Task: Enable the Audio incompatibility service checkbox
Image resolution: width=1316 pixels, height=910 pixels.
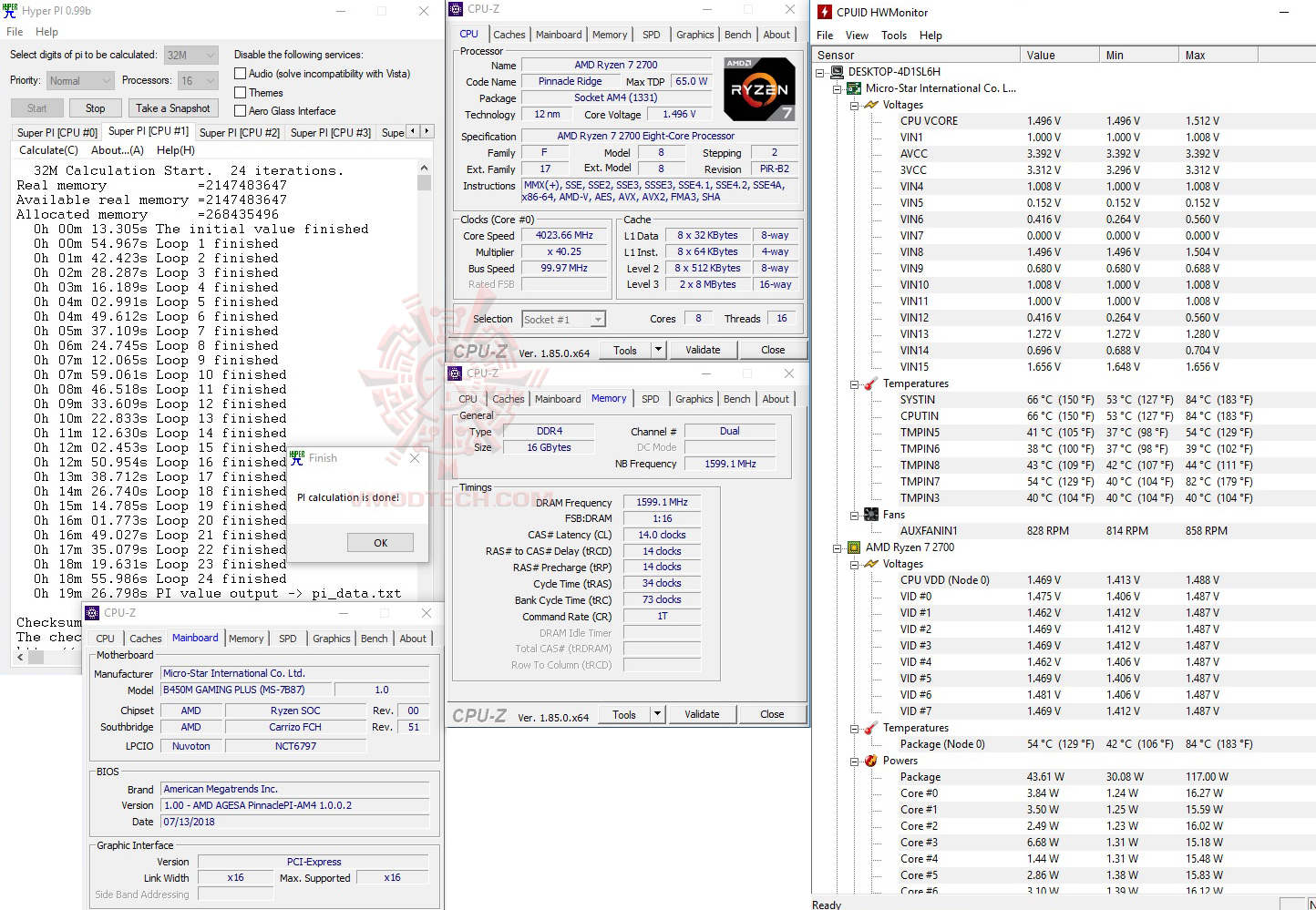Action: 240,73
